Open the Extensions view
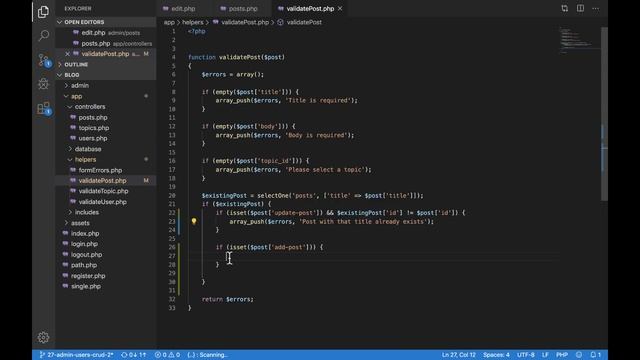The image size is (640, 360). (43, 108)
